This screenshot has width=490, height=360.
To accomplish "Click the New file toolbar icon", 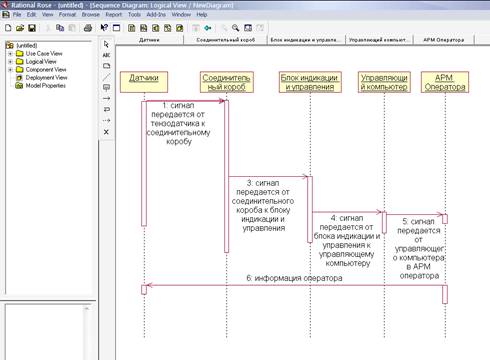I will [x=8, y=28].
